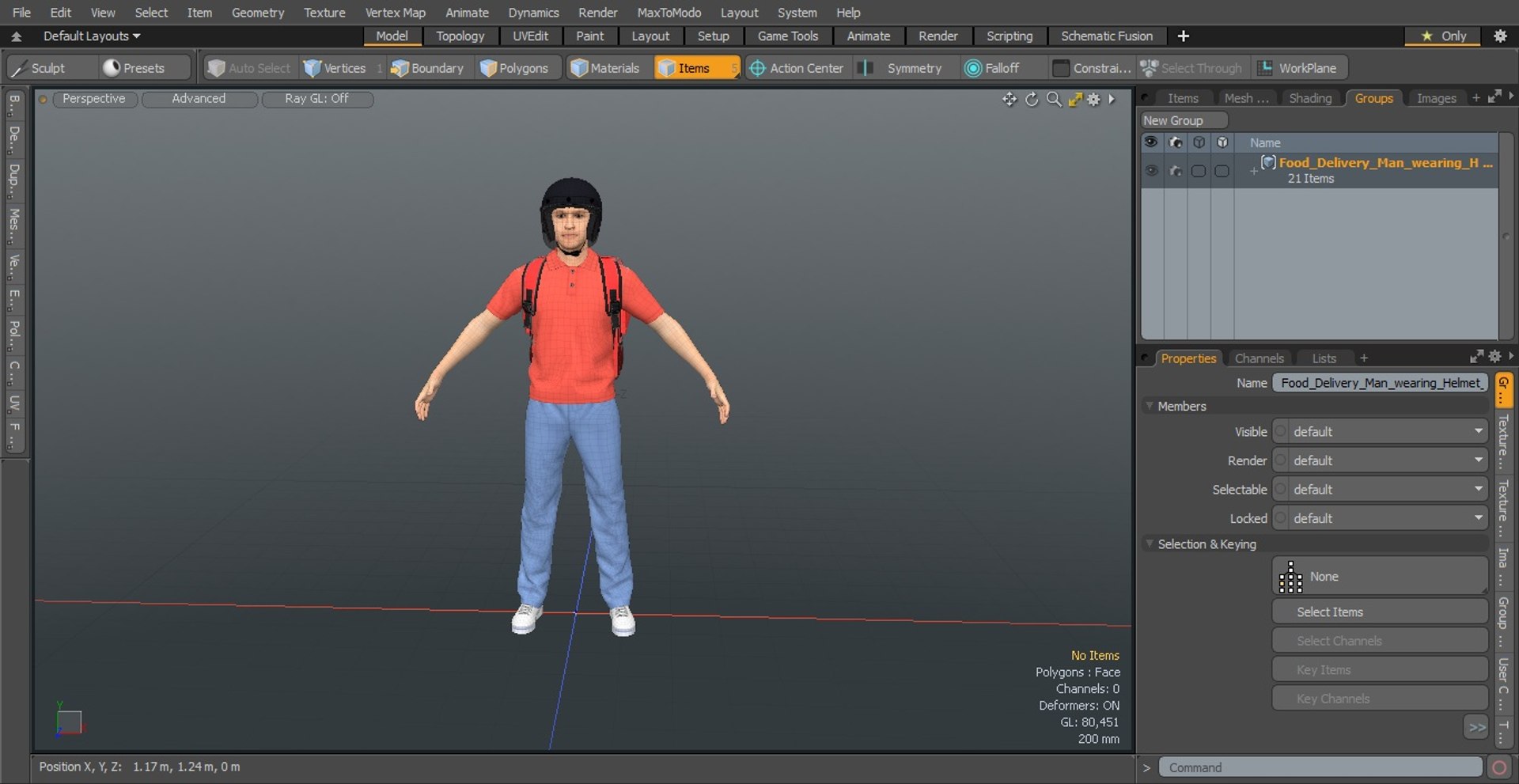The image size is (1519, 784).
Task: Open the Action Center options
Action: coord(797,68)
